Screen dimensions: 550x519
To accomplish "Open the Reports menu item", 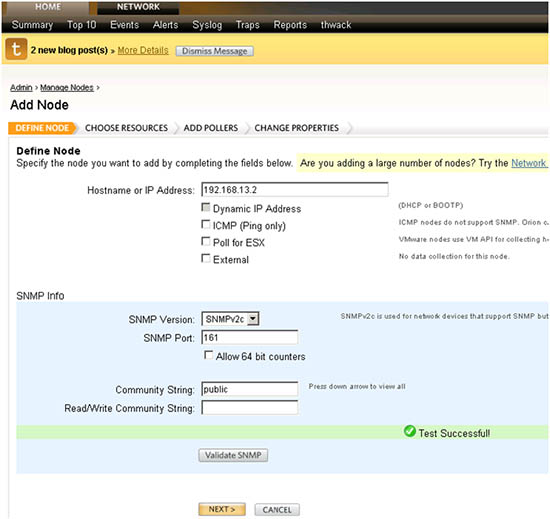I will (290, 25).
